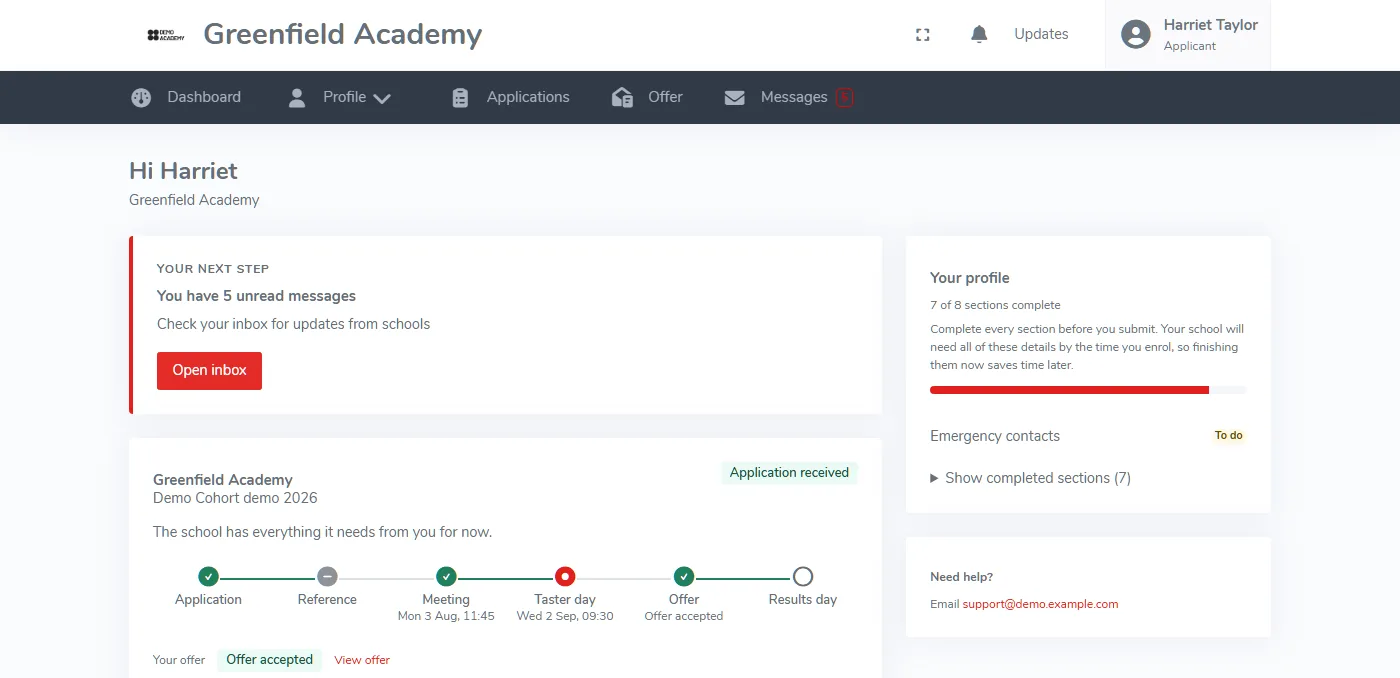The height and width of the screenshot is (678, 1400).
Task: Click the profile completion progress bar
Action: 1088,390
